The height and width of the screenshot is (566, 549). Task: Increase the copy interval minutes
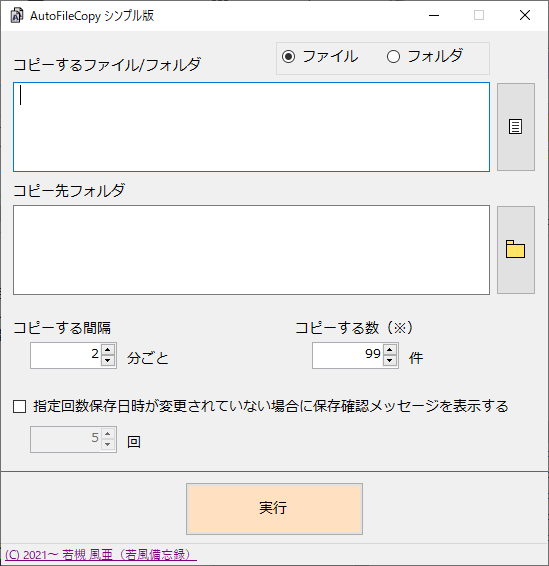(x=108, y=349)
